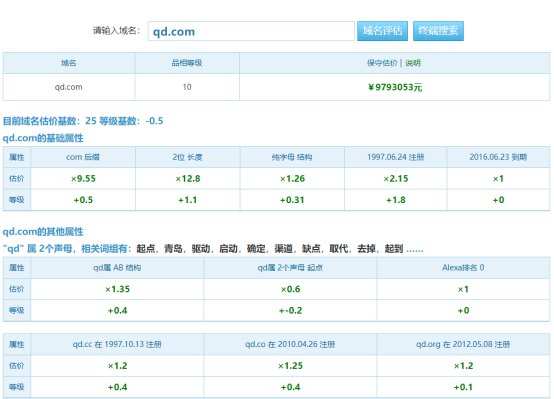Click the 终端搜索 button
The width and height of the screenshot is (554, 399).
pyautogui.click(x=438, y=31)
